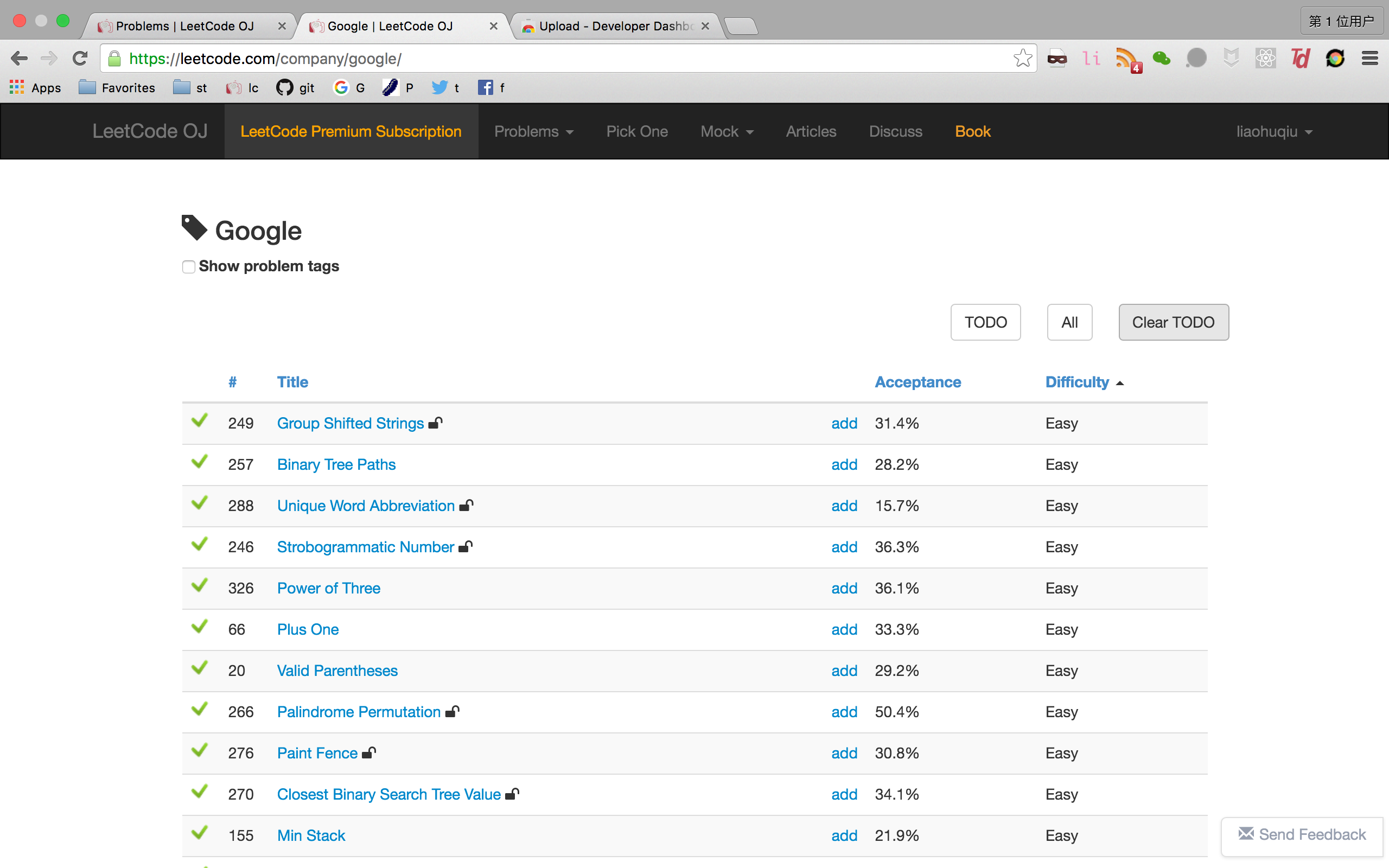This screenshot has height=868, width=1389.
Task: Expand the Problems dropdown in navbar
Action: point(533,131)
